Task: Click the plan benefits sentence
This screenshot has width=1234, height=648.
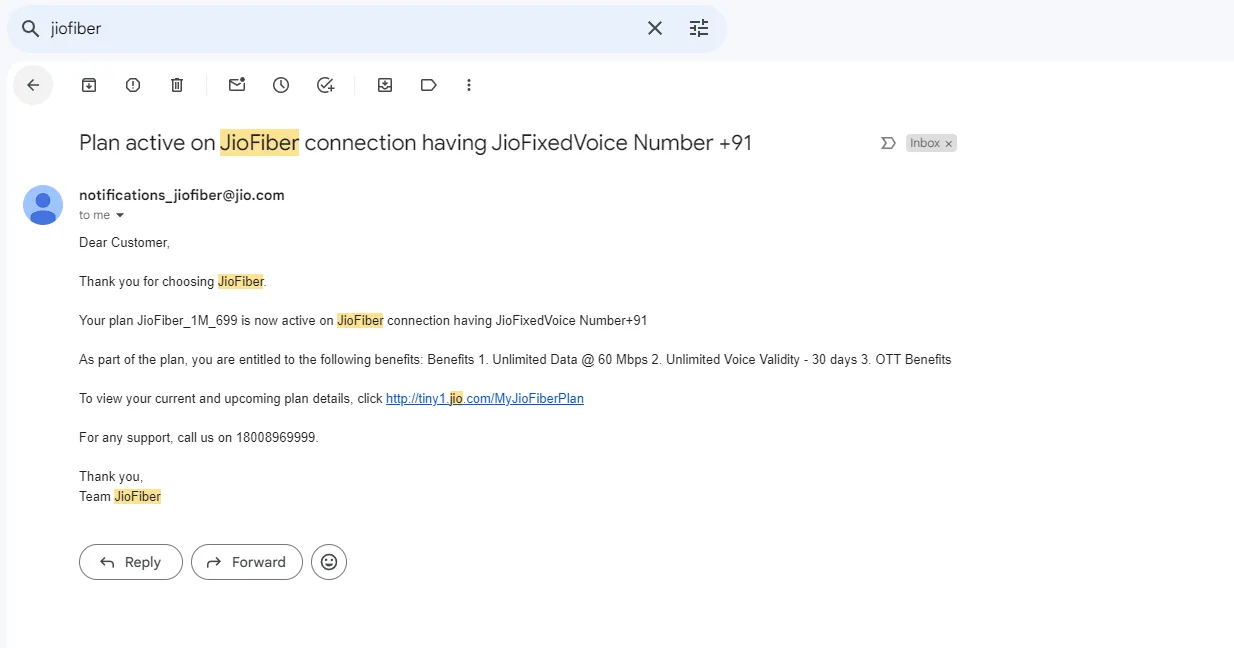Action: 515,359
